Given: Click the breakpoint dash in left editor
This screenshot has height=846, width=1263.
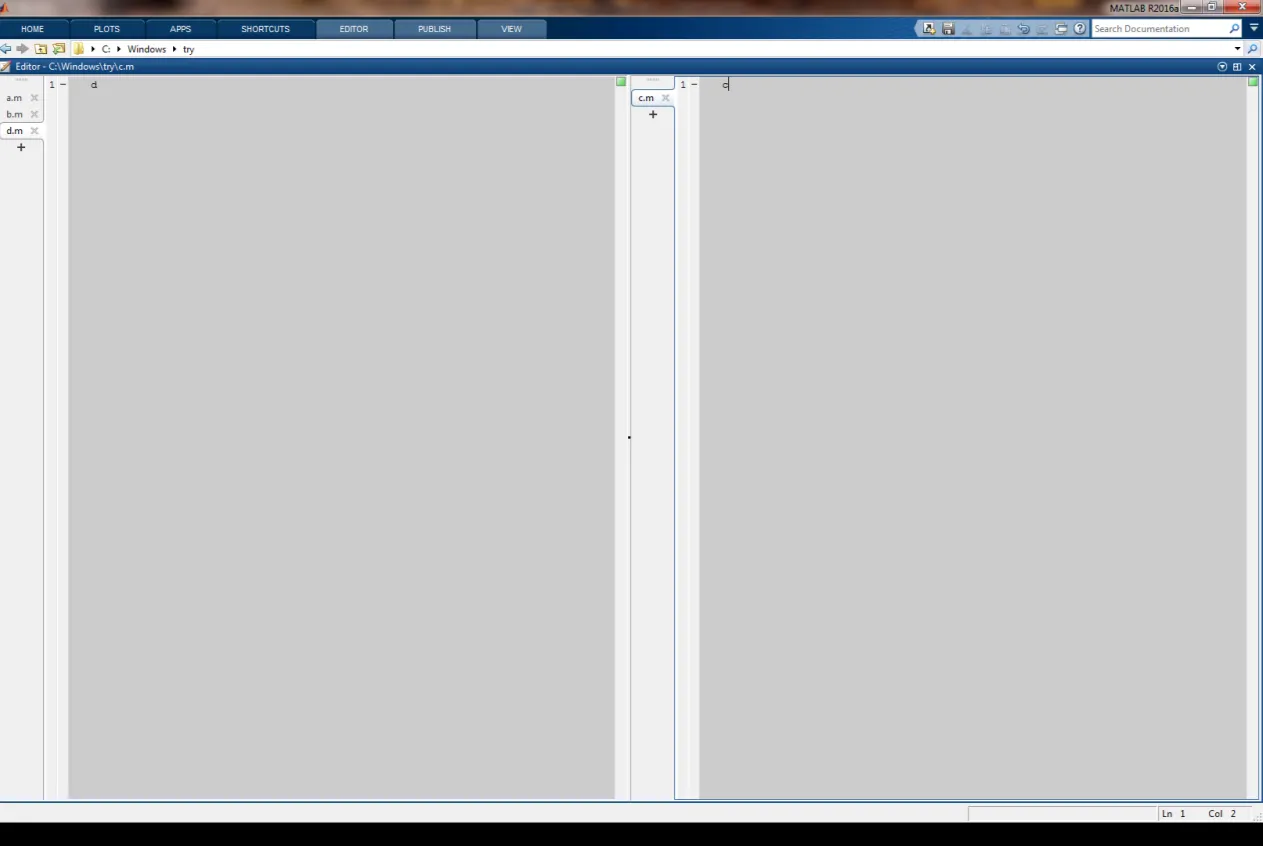Looking at the screenshot, I should click(63, 84).
